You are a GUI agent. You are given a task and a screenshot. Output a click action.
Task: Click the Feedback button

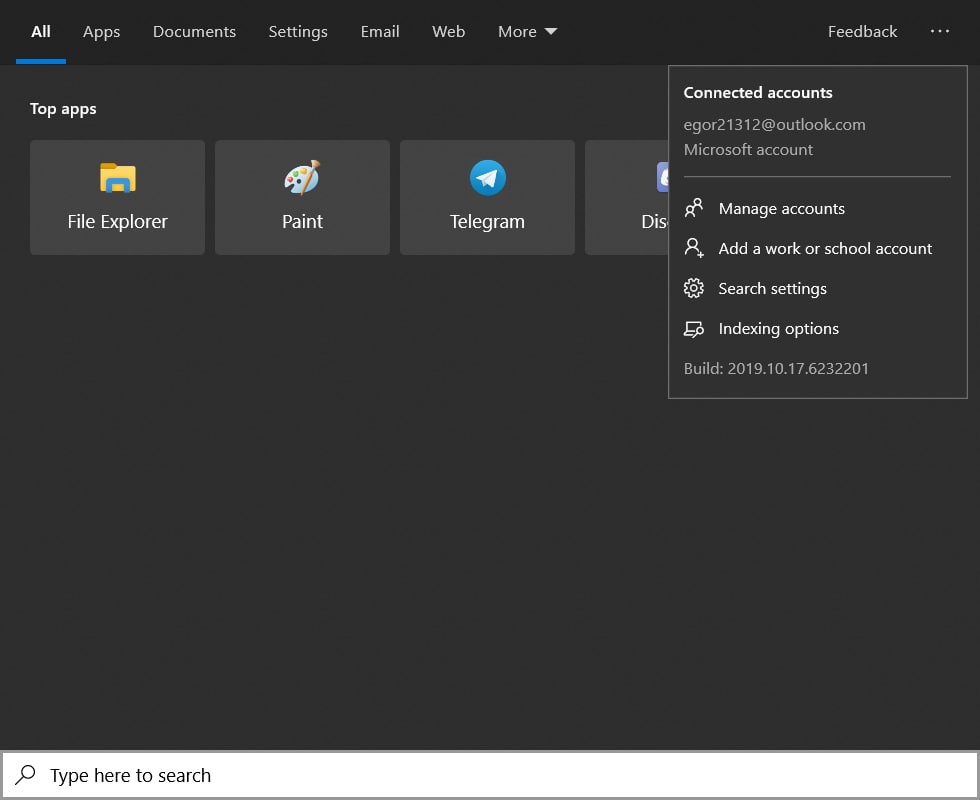pyautogui.click(x=862, y=32)
